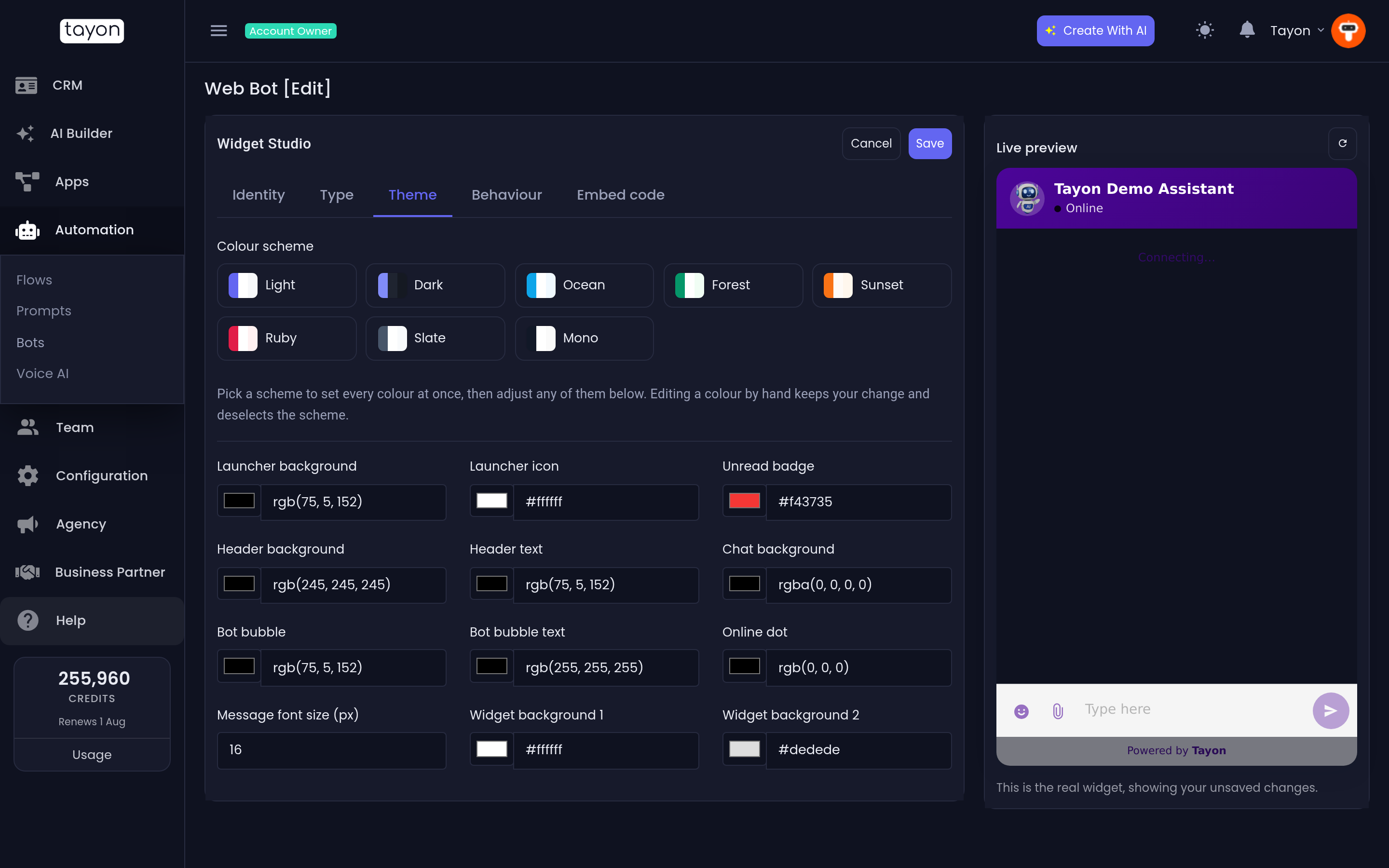Open the Widget background 1 swatch
The image size is (1389, 868).
[x=491, y=749]
